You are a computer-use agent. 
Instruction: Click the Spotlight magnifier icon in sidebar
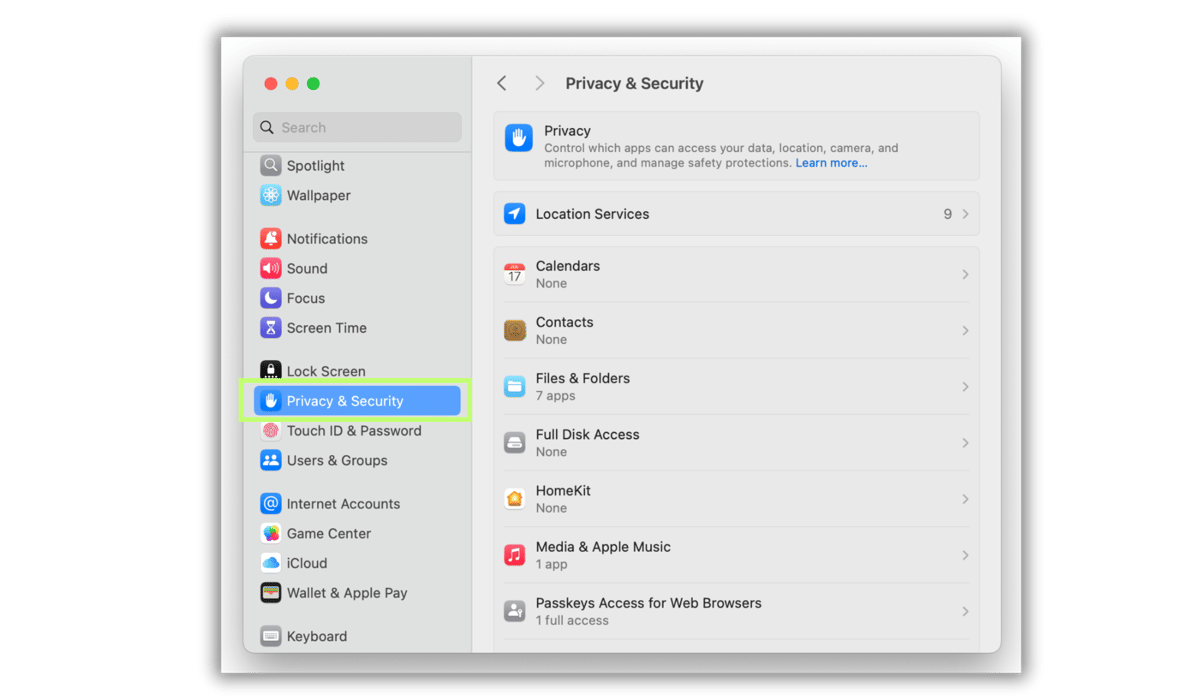(x=270, y=166)
